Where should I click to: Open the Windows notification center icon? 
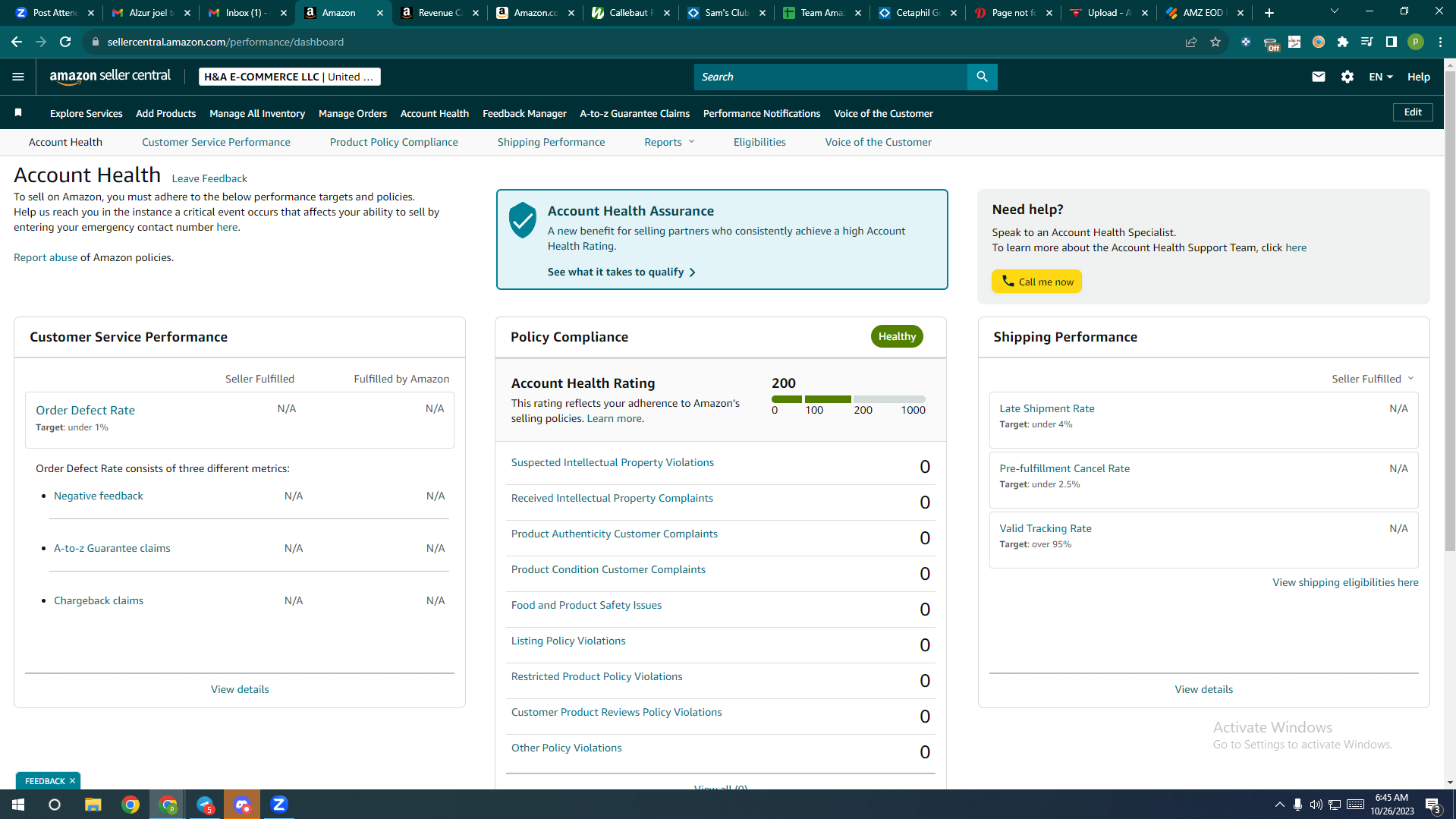pyautogui.click(x=1433, y=805)
